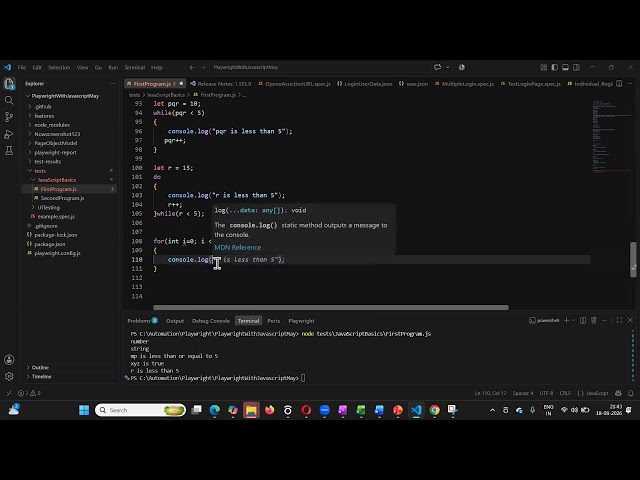This screenshot has height=480, width=640.
Task: Open the Testing flask view
Action: (9, 151)
